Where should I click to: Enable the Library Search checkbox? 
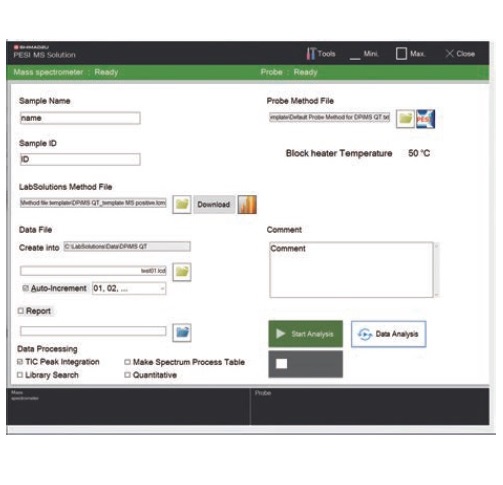(20, 375)
